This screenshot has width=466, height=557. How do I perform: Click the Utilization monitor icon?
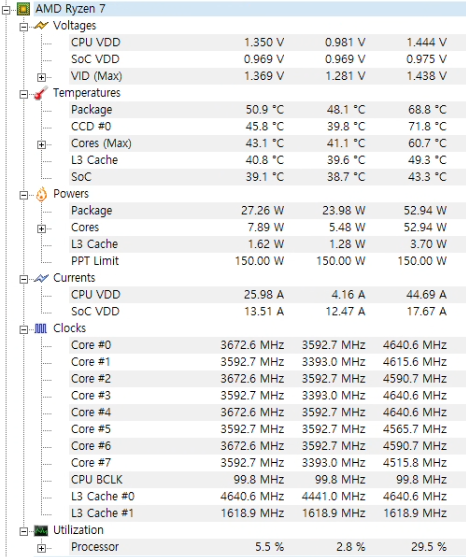click(41, 531)
